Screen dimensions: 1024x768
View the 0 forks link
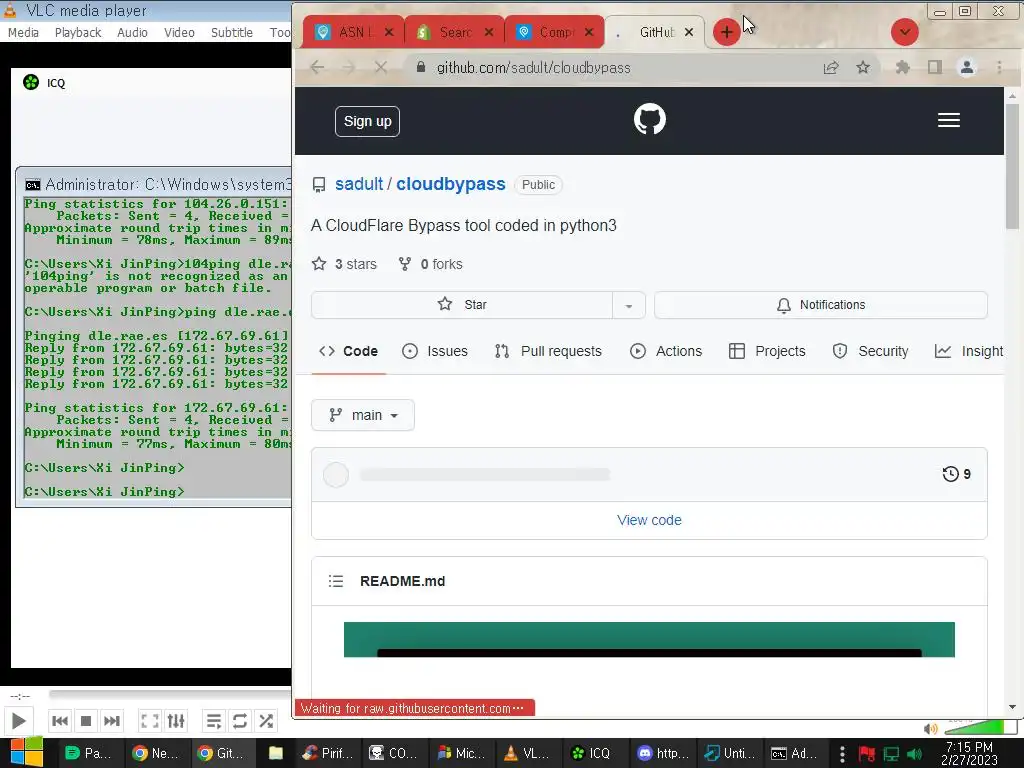pyautogui.click(x=430, y=264)
